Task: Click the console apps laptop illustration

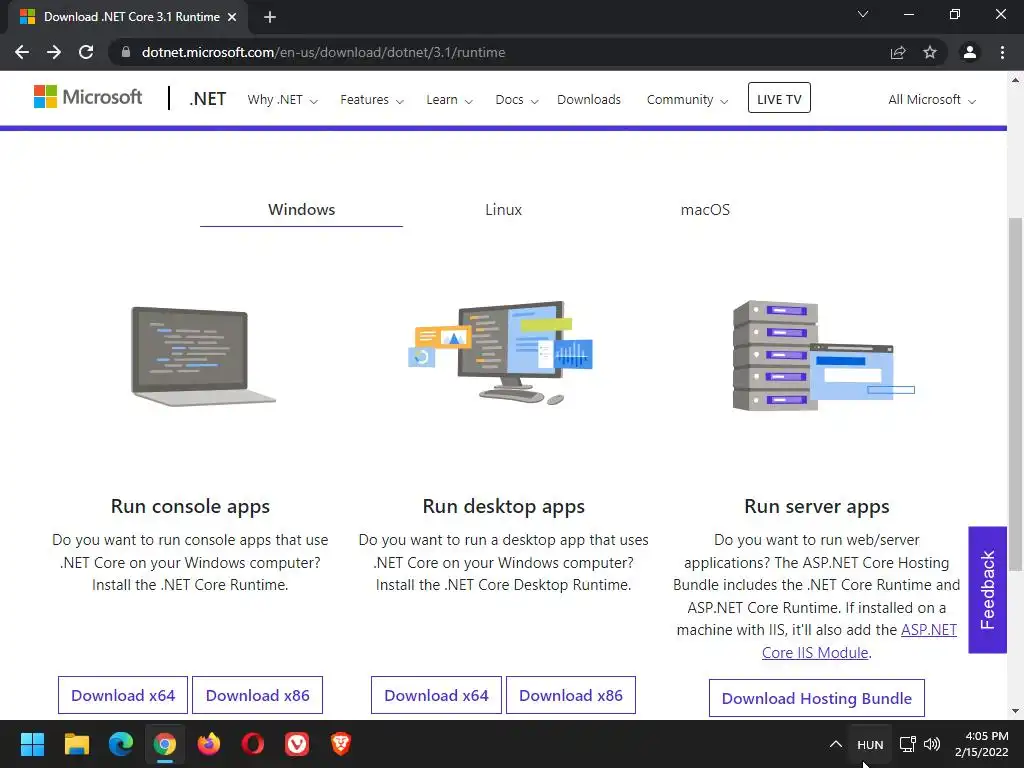Action: click(203, 357)
